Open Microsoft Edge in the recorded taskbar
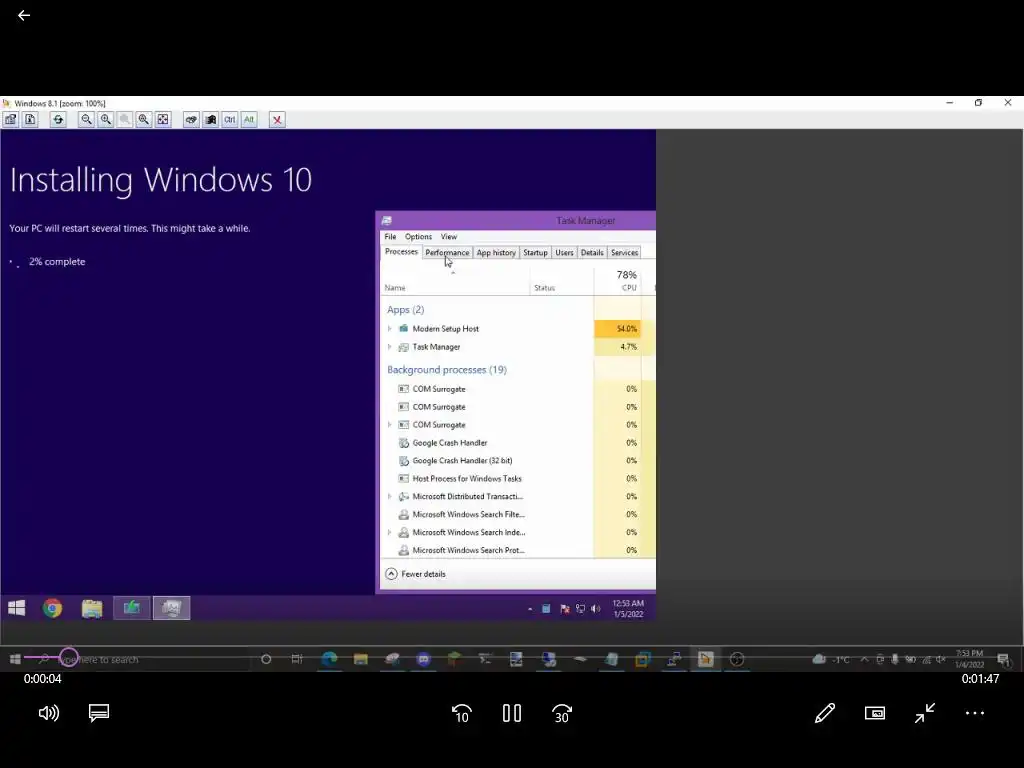The height and width of the screenshot is (768, 1024). tap(329, 659)
